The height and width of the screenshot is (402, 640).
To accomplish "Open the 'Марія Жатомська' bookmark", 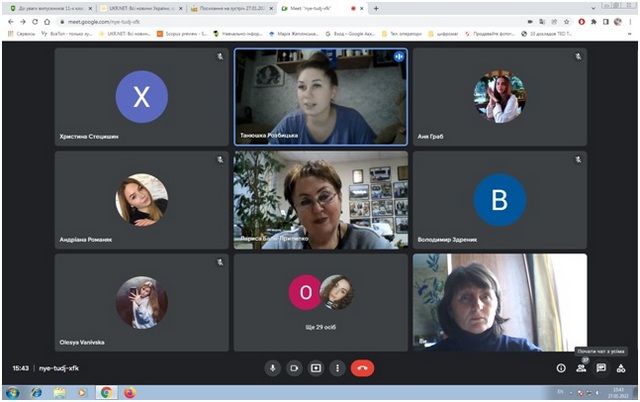I will click(294, 34).
